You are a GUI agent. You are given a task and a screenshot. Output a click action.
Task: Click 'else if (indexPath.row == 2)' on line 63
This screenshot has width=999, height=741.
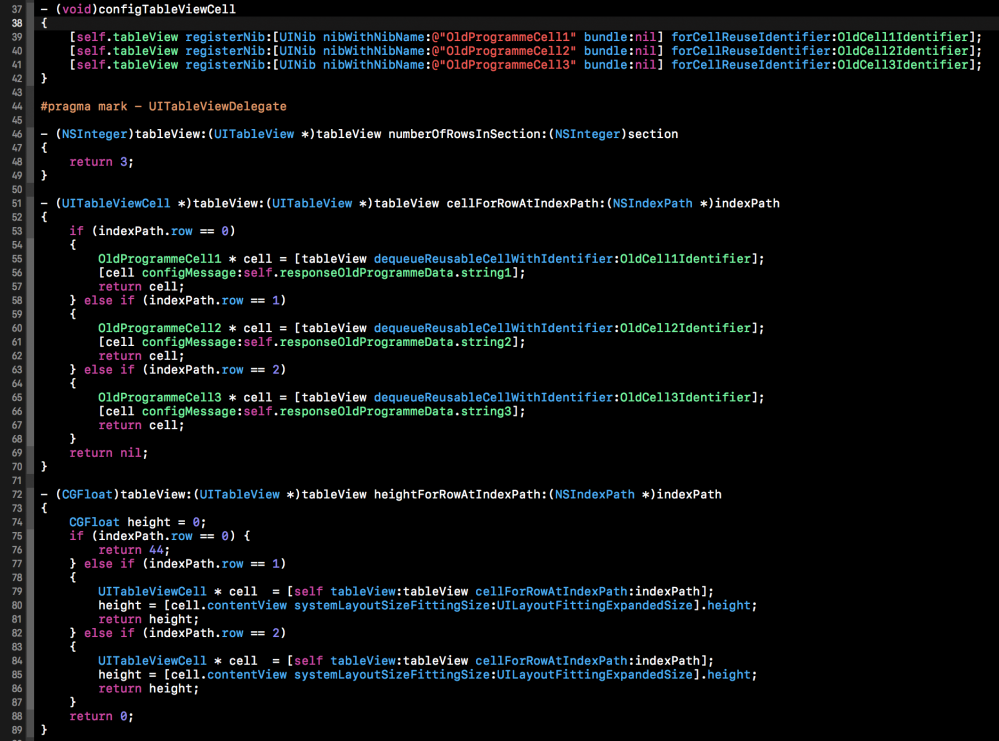click(185, 370)
